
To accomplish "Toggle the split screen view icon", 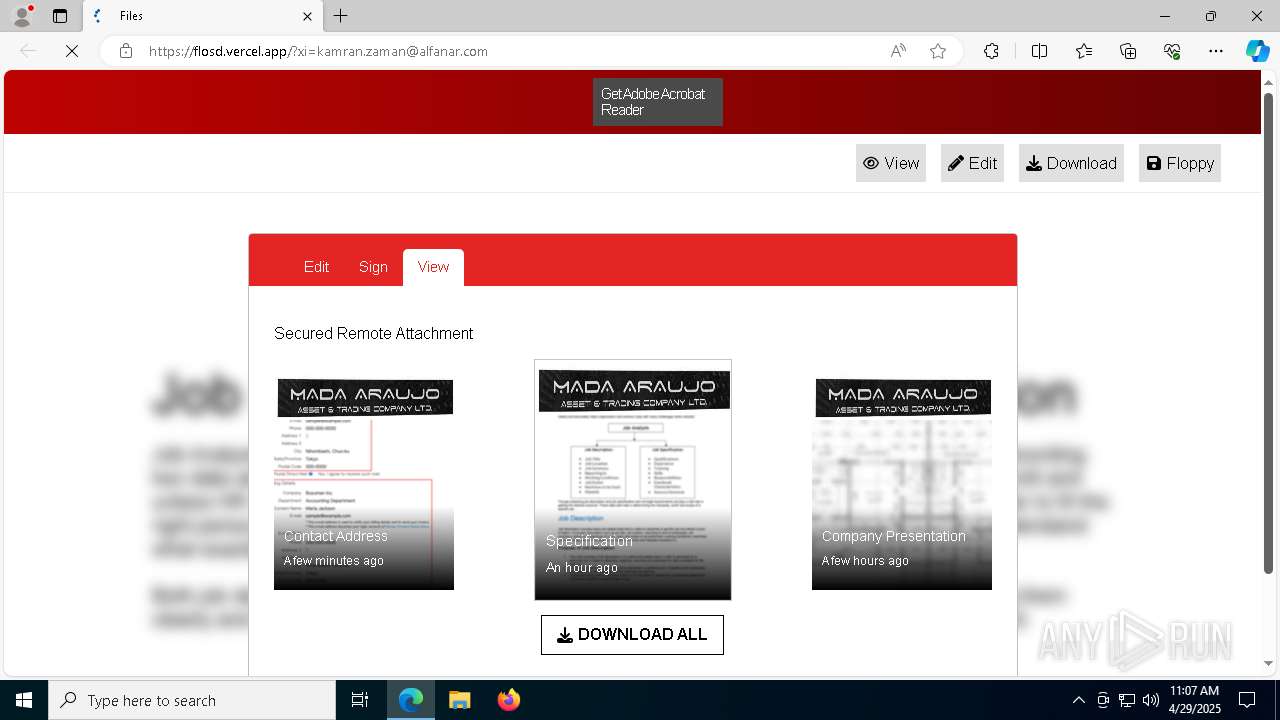I will point(1040,51).
